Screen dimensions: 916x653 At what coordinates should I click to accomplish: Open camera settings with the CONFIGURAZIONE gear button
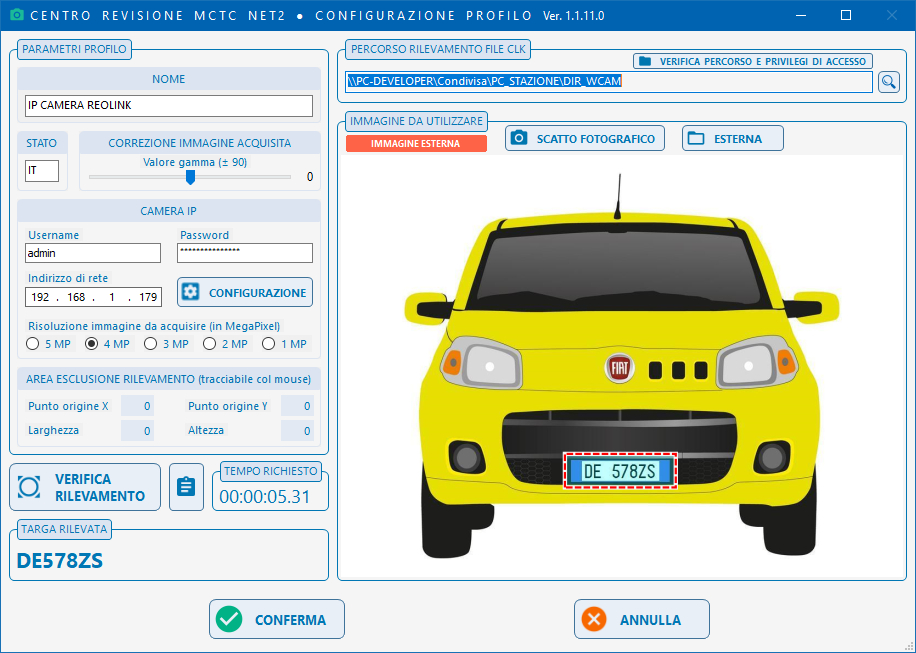[245, 292]
